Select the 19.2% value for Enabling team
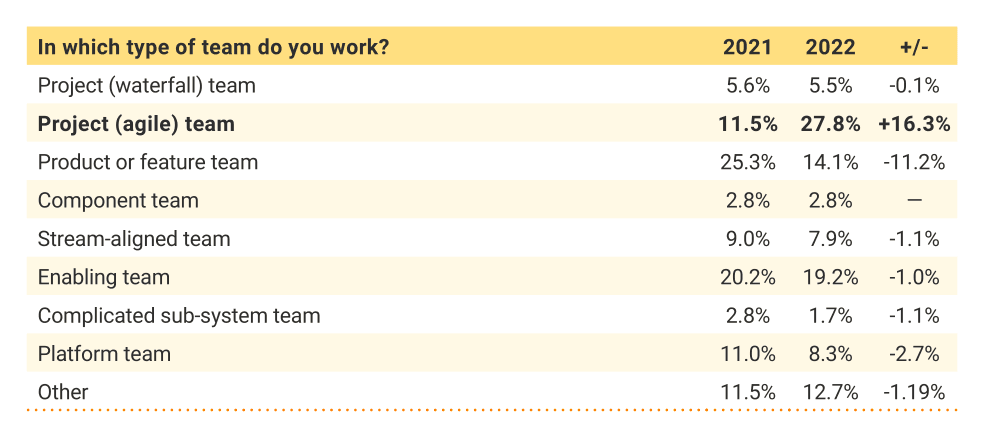This screenshot has width=983, height=444. pyautogui.click(x=831, y=277)
